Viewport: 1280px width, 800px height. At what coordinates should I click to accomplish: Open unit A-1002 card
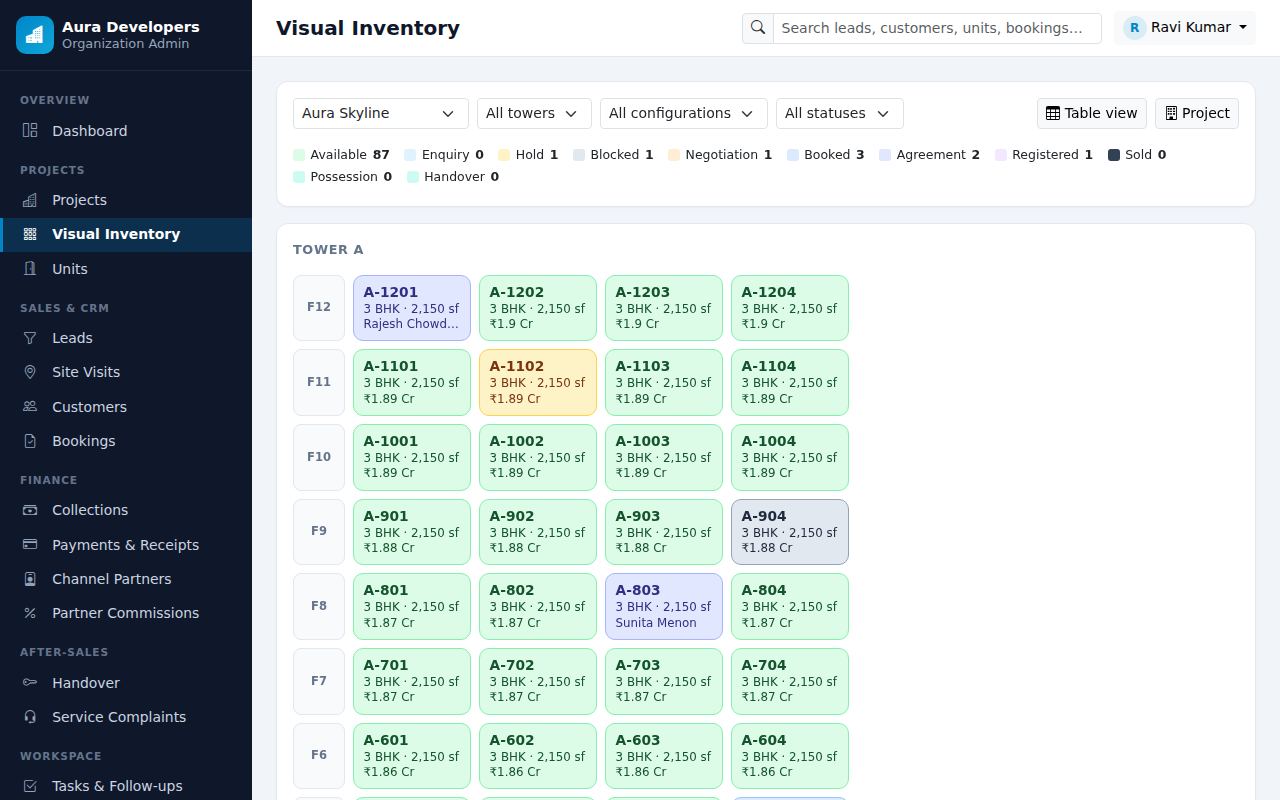point(538,457)
